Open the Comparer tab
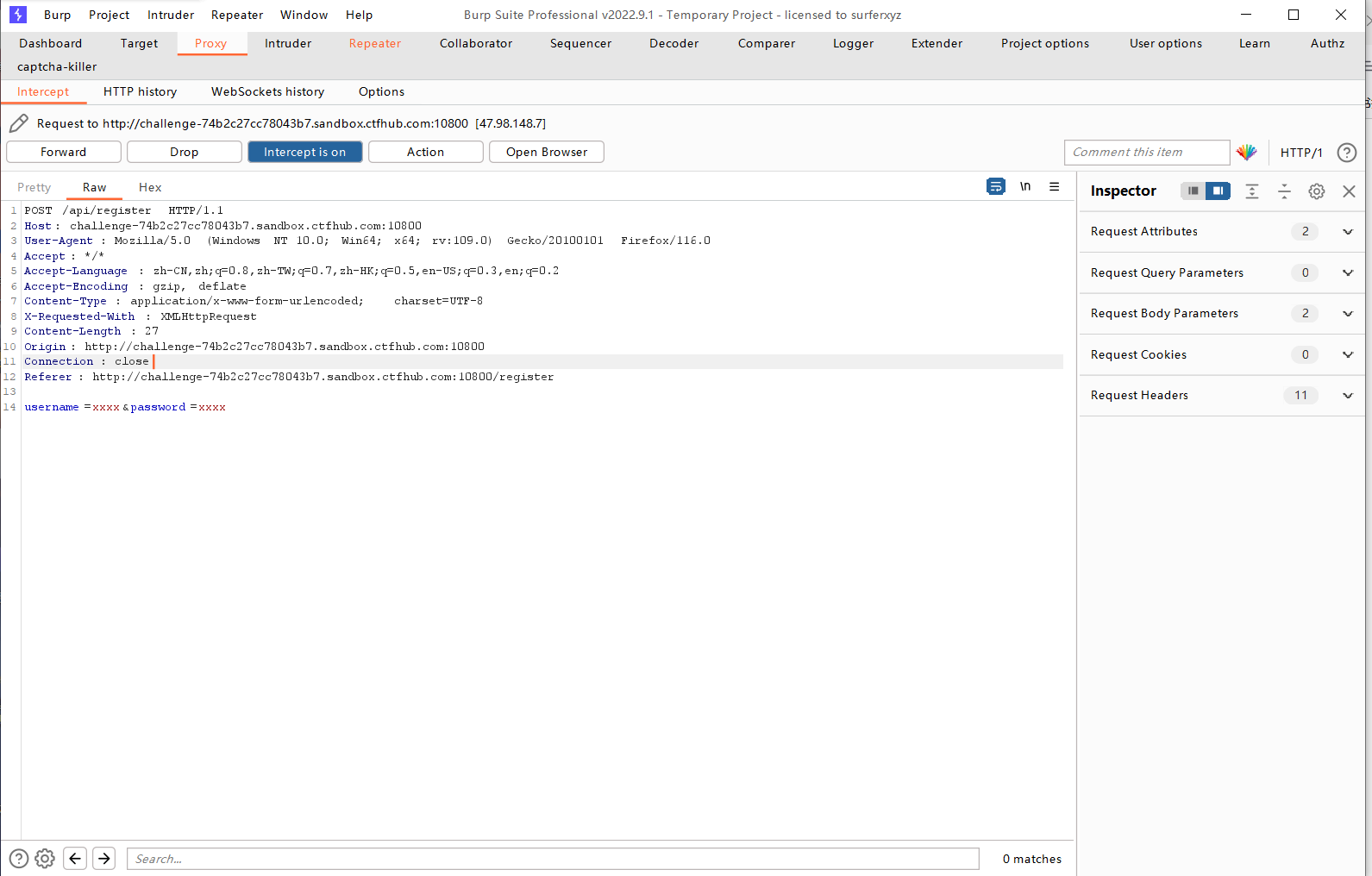Image resolution: width=1372 pixels, height=876 pixels. point(767,43)
